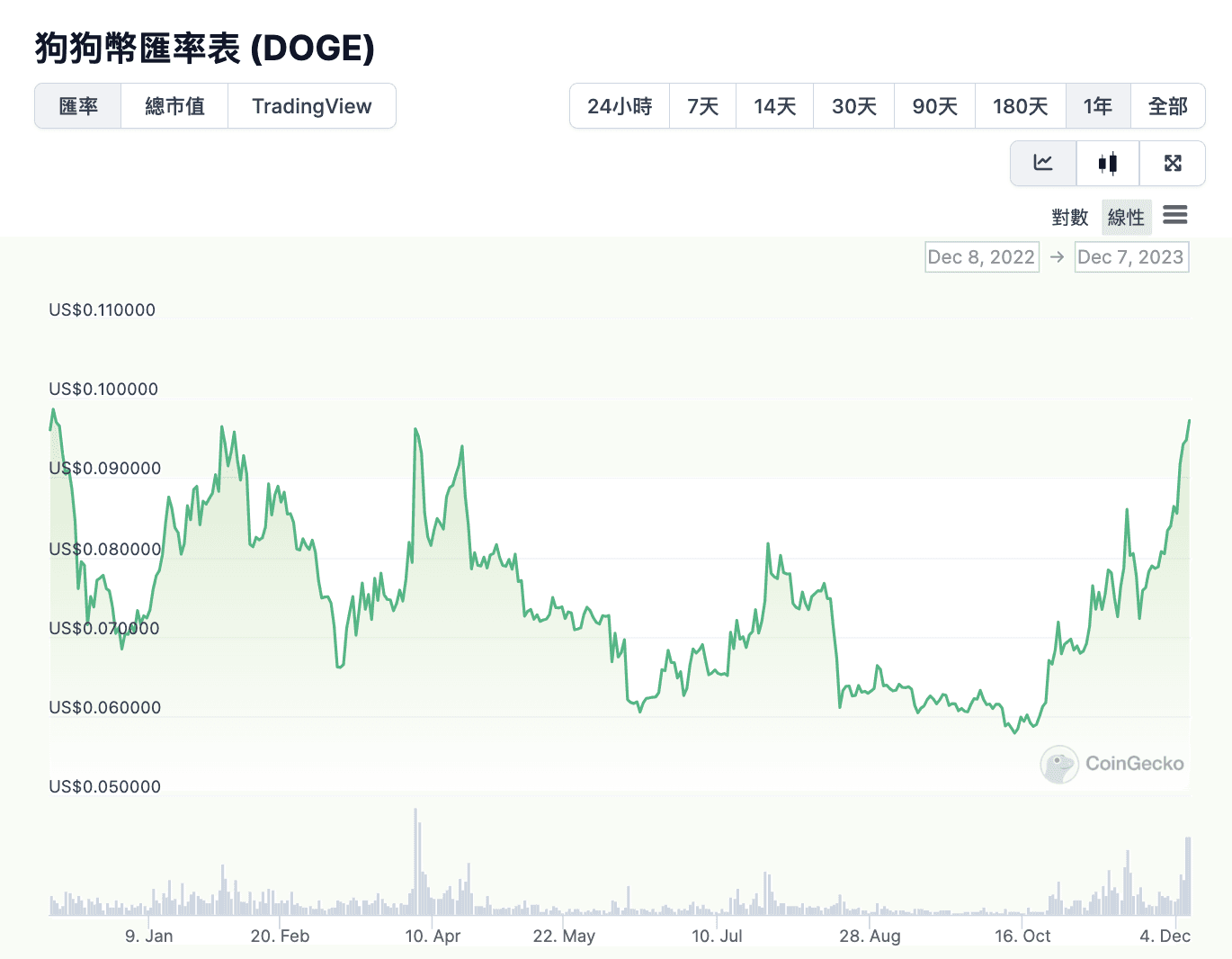This screenshot has height=959, width=1232.
Task: Click the 4. Dec date label
Action: 1165,936
